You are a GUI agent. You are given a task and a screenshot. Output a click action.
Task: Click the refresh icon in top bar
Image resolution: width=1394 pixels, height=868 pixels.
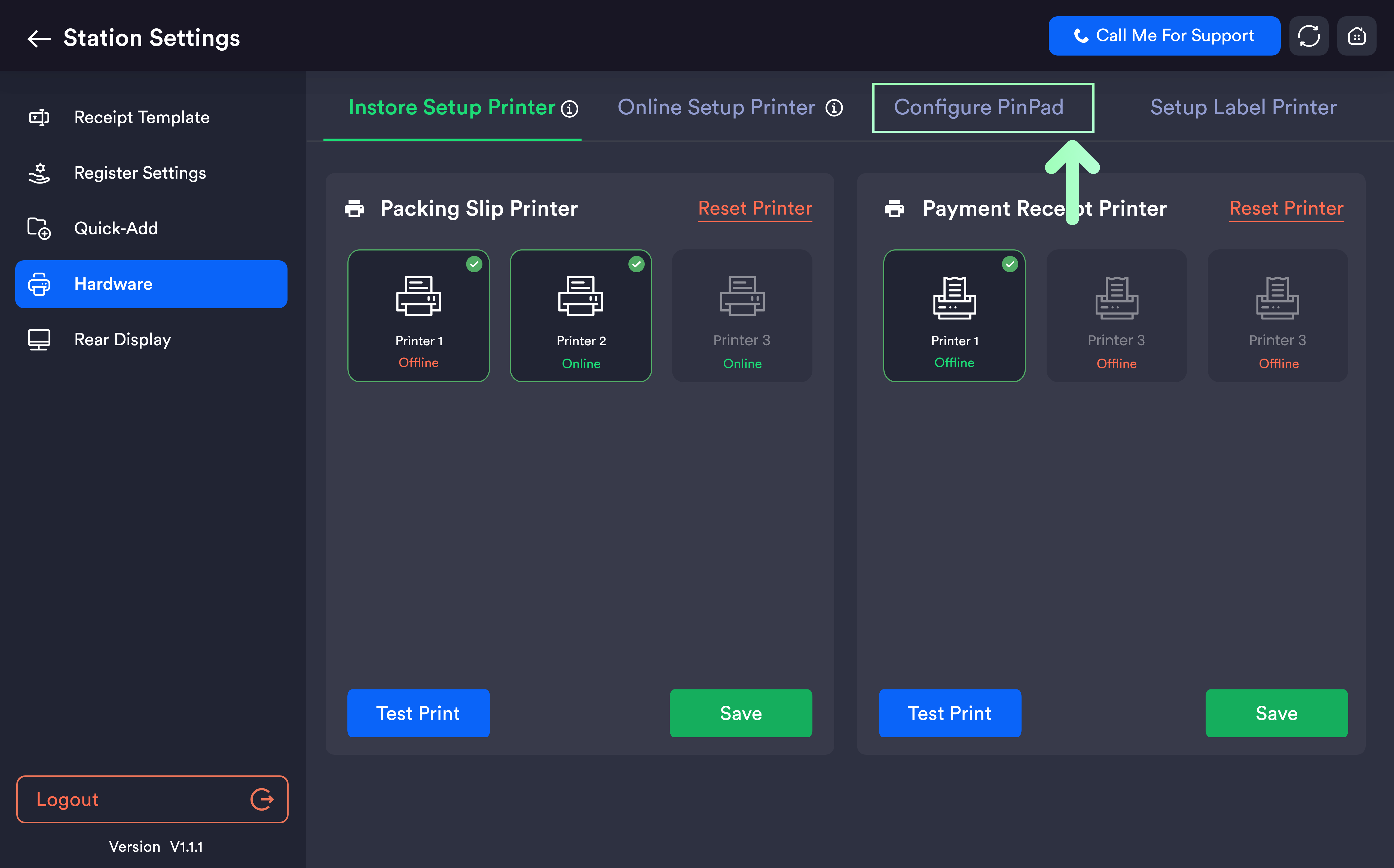tap(1309, 36)
